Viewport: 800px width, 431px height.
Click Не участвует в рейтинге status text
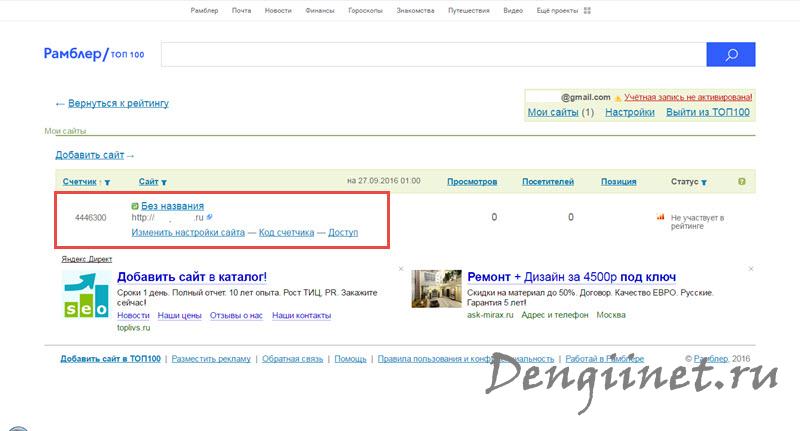pyautogui.click(x=697, y=222)
